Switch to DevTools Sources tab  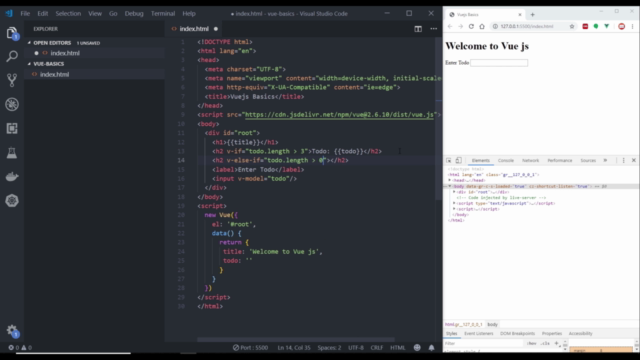pos(588,160)
